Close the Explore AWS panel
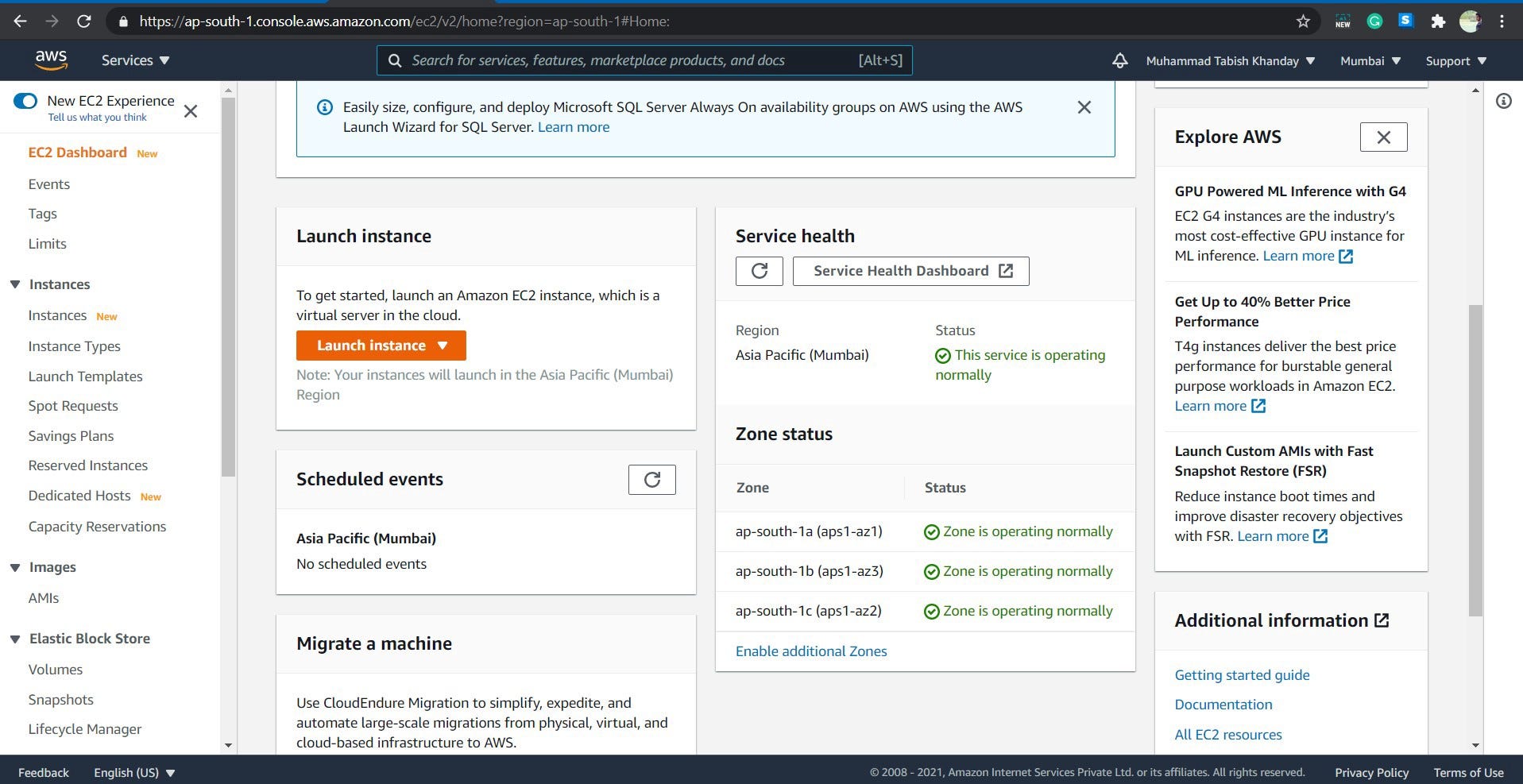Screen dimensions: 1523x784 coord(1383,137)
